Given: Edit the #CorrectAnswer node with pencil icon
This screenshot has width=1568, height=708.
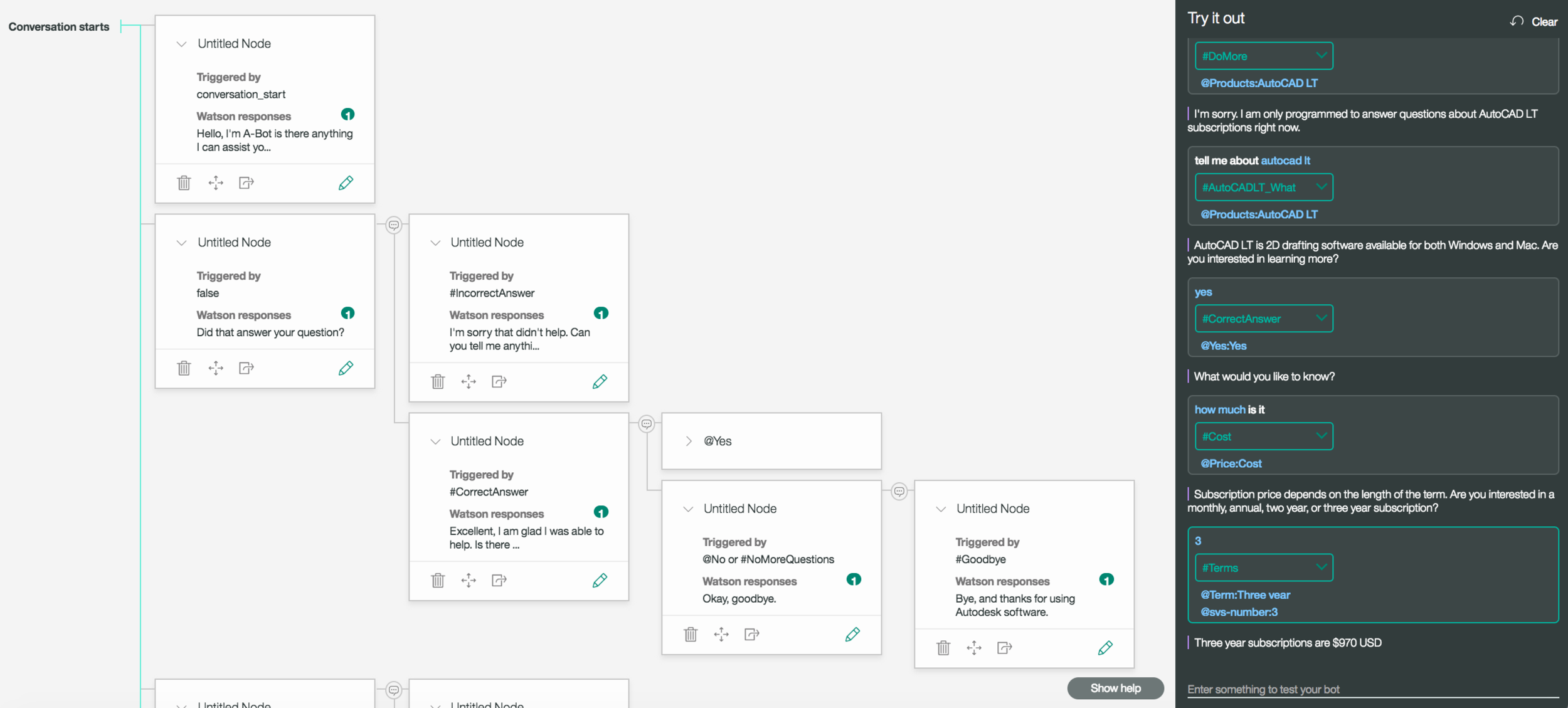Looking at the screenshot, I should pos(600,580).
